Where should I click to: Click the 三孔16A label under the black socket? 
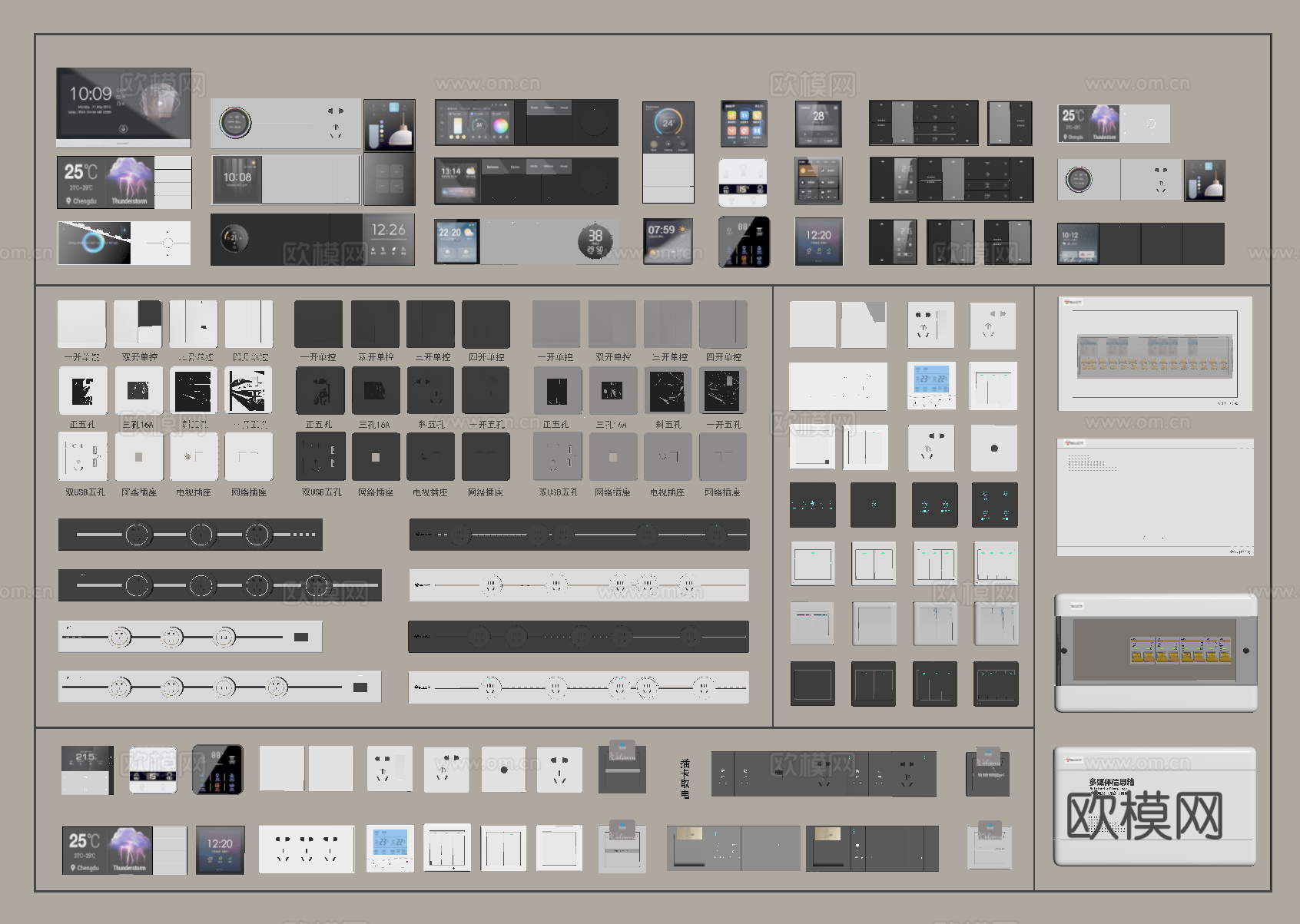click(375, 424)
